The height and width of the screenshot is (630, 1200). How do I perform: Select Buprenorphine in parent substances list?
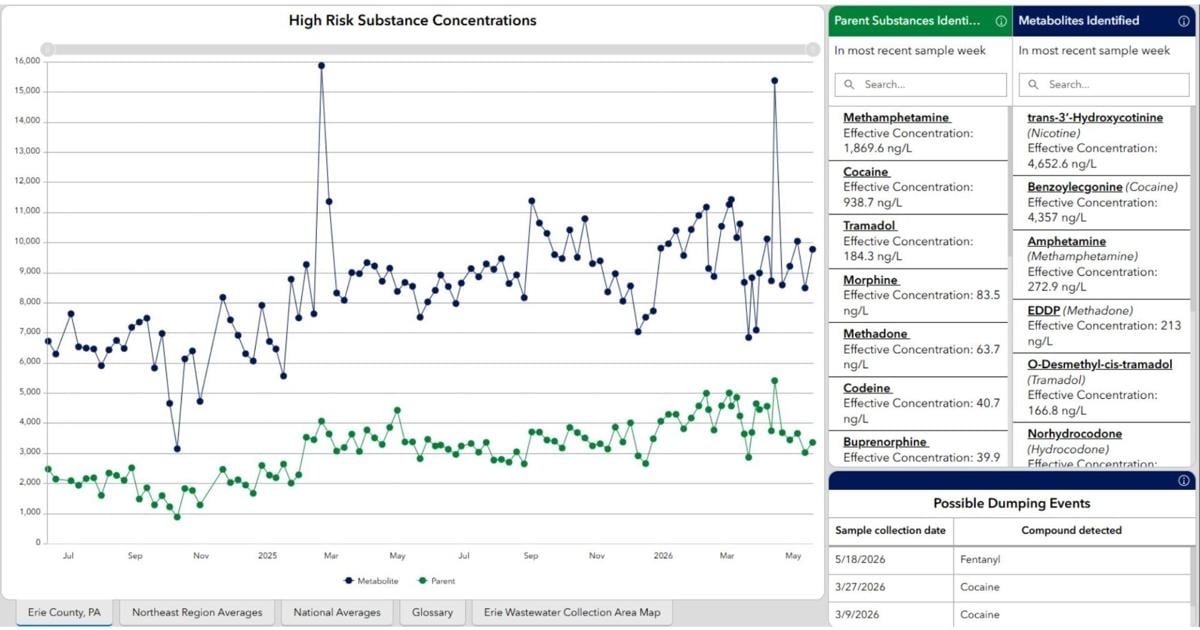(885, 442)
